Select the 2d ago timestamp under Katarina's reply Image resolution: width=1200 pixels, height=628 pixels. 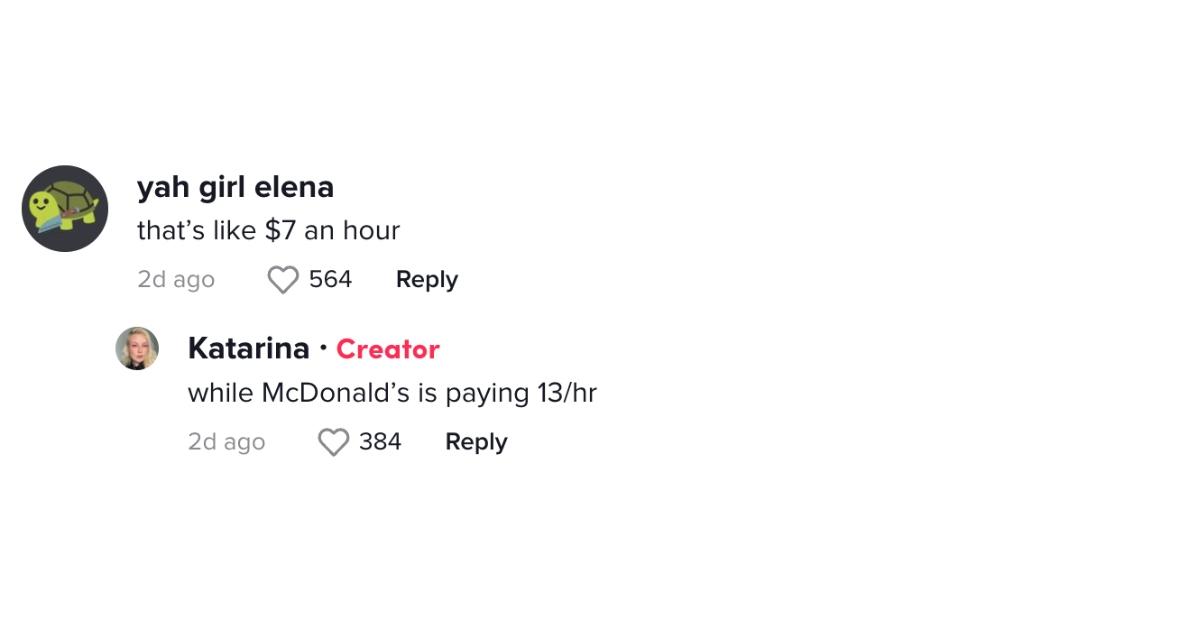point(226,442)
